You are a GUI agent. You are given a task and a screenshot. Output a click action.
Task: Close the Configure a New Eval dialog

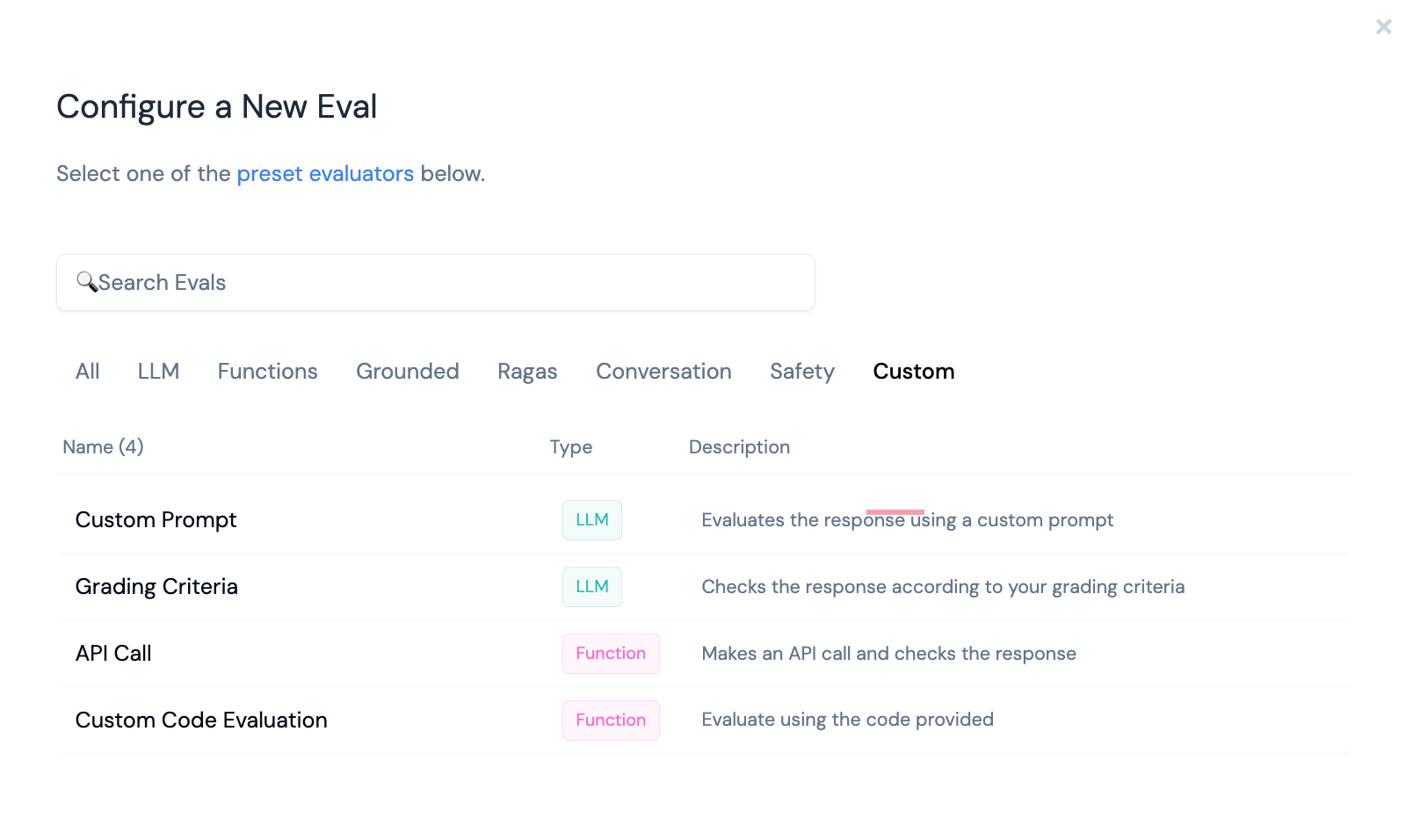(1383, 27)
